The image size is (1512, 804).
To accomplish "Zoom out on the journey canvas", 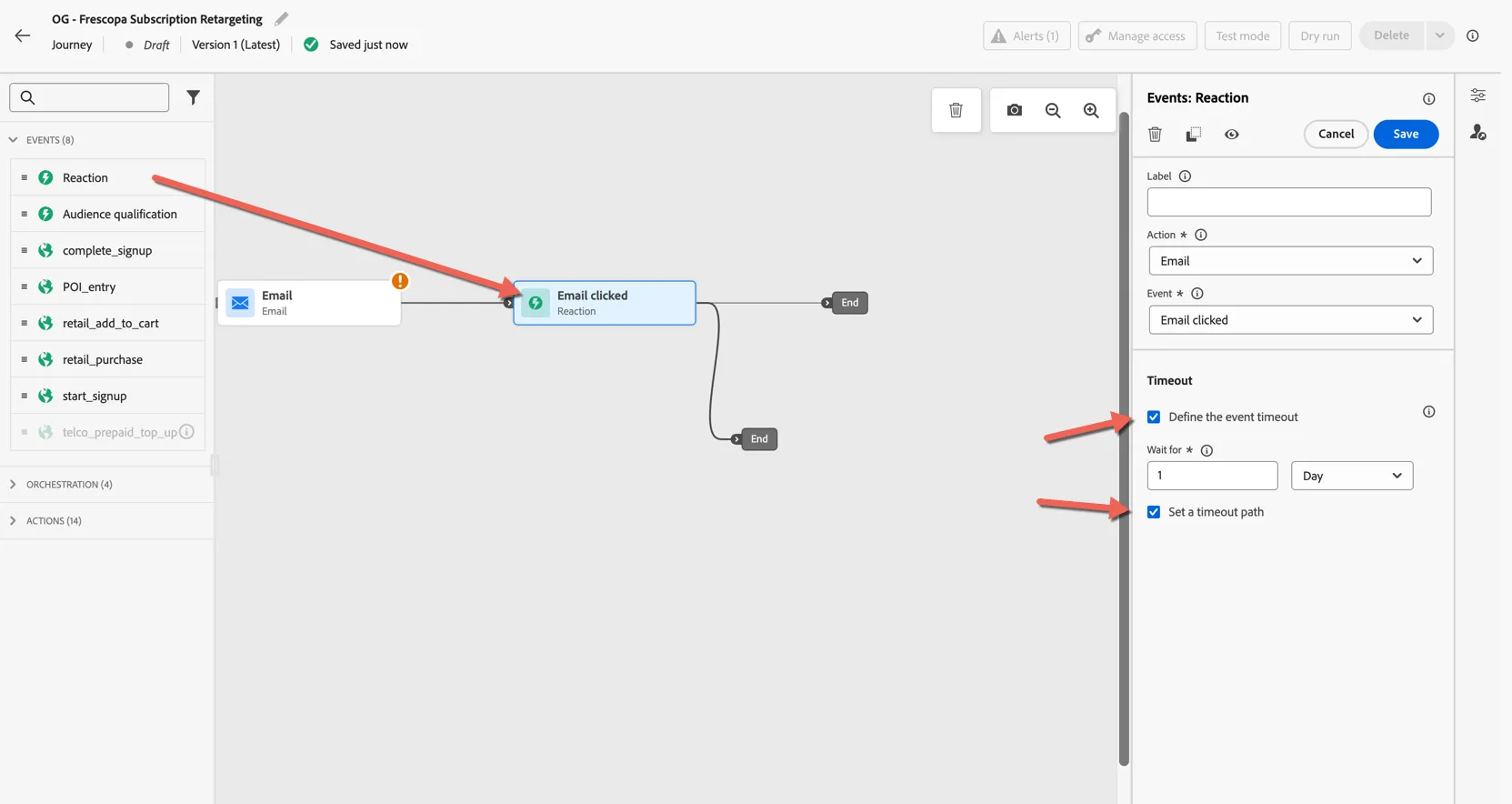I will tap(1053, 110).
